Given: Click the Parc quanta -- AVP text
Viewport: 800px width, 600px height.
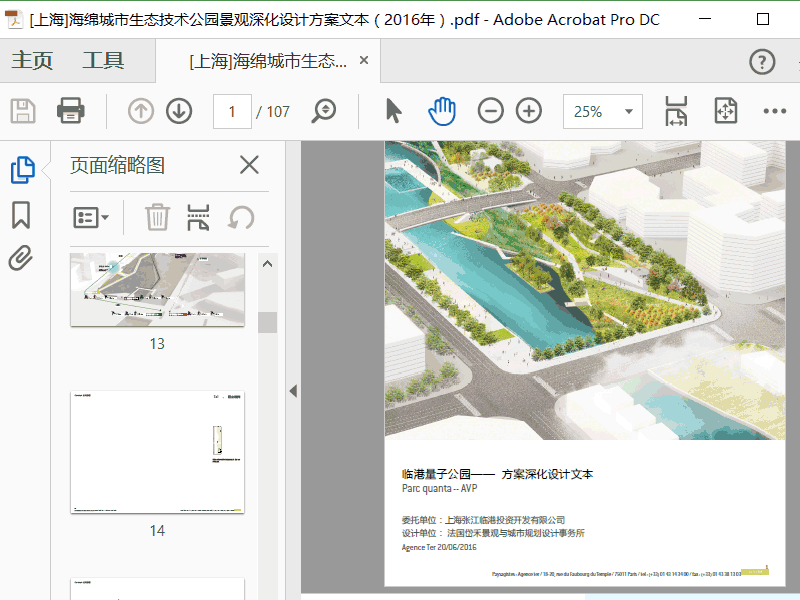Looking at the screenshot, I should click(x=439, y=488).
